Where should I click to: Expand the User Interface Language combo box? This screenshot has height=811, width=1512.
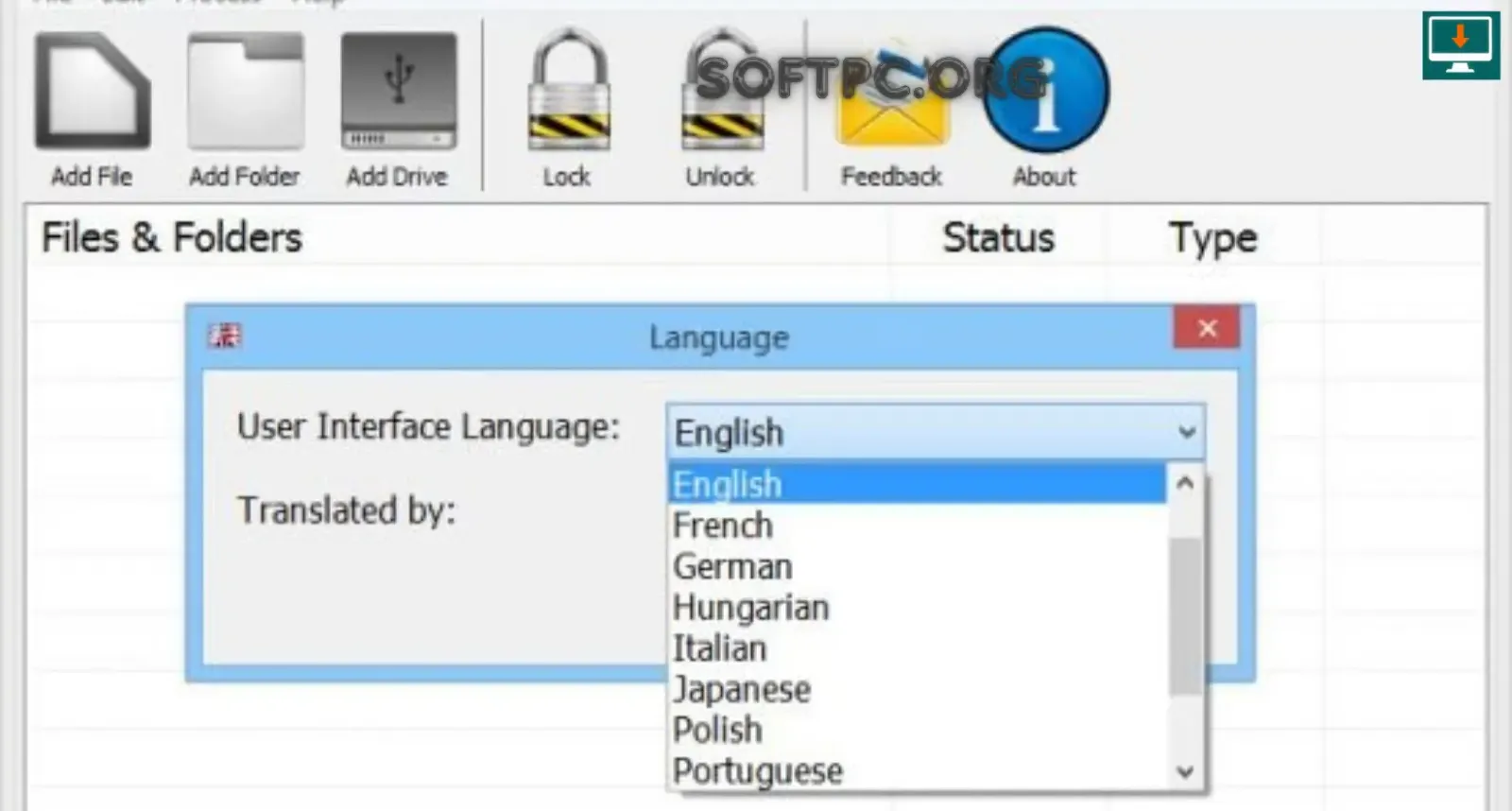tap(936, 432)
